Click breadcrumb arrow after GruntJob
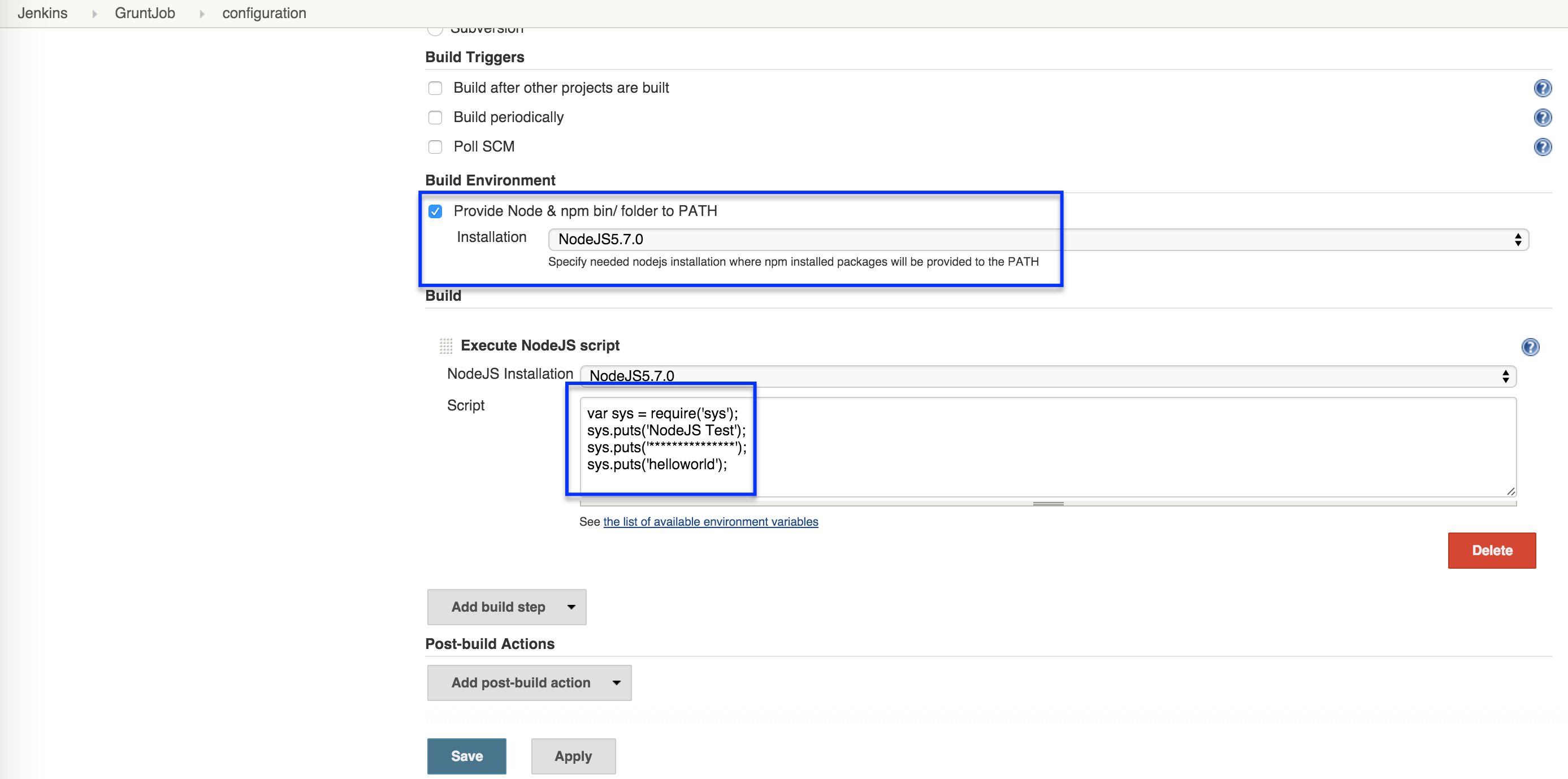 click(201, 14)
